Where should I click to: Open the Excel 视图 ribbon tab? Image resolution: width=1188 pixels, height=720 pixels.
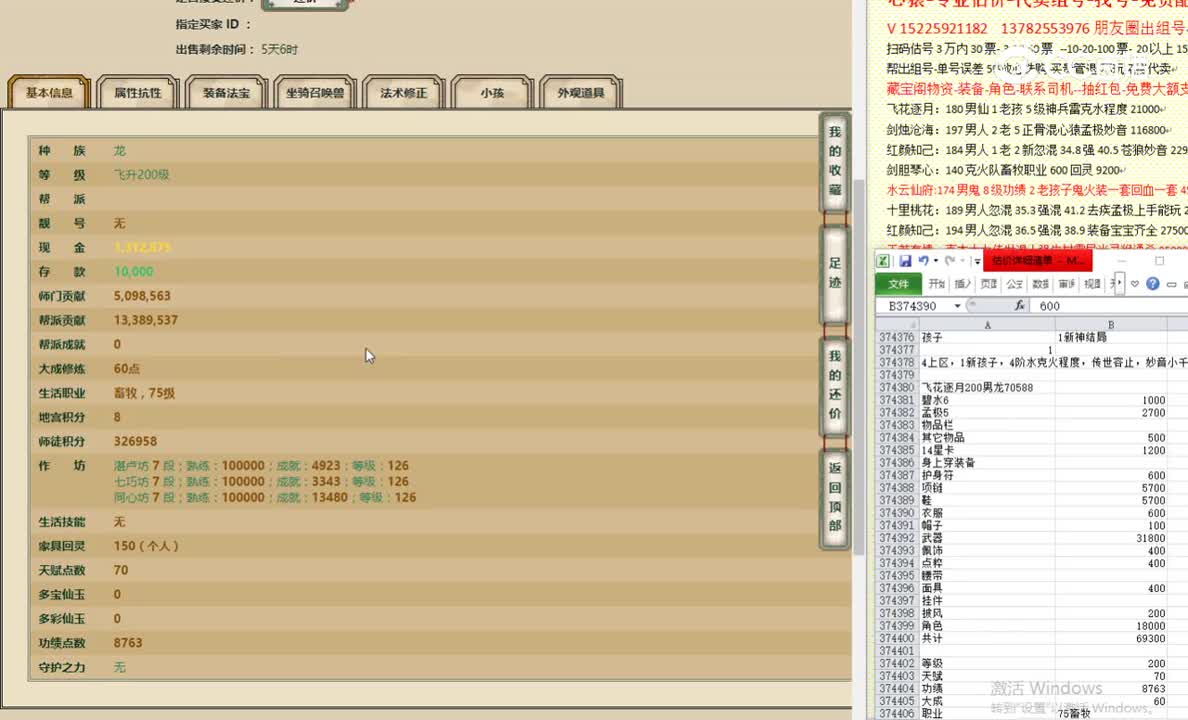click(1092, 283)
